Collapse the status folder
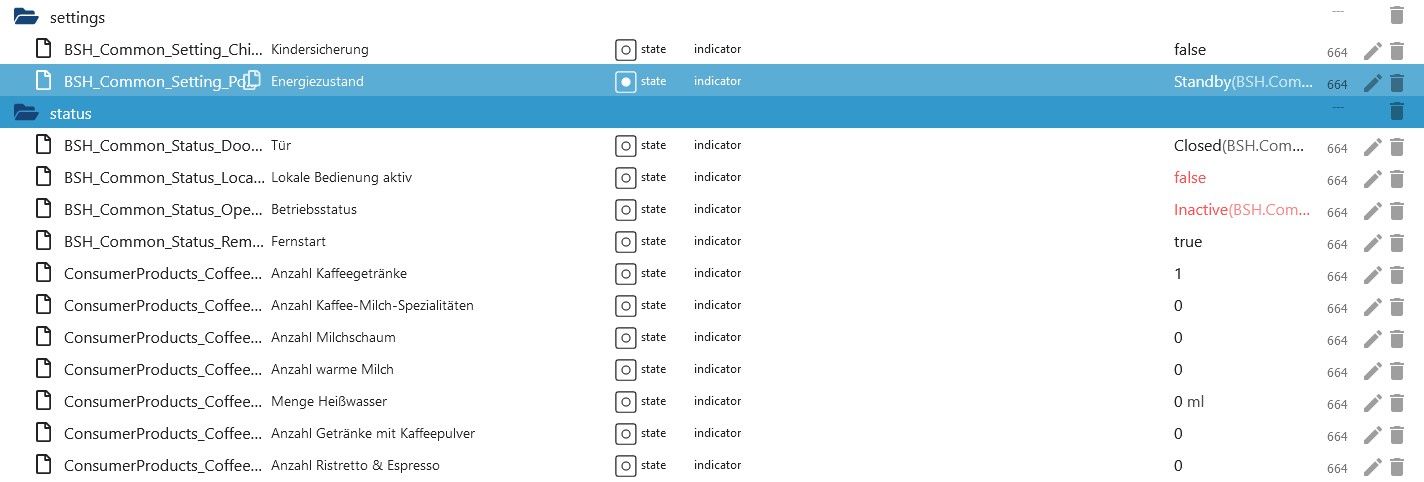 (x=26, y=113)
